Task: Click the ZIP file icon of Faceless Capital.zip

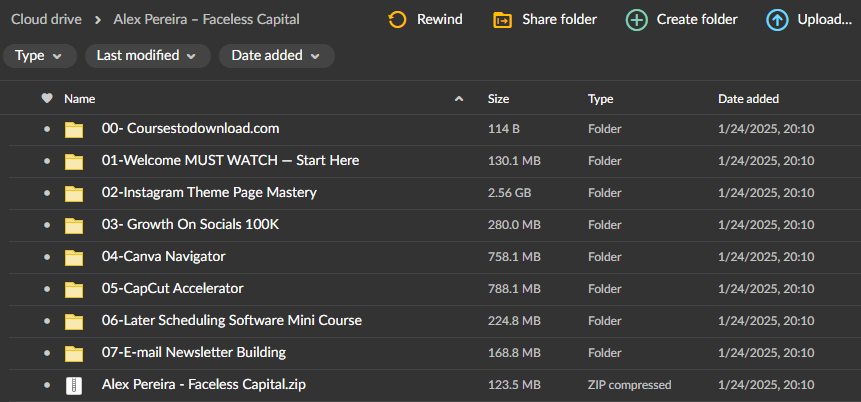Action: pos(74,385)
